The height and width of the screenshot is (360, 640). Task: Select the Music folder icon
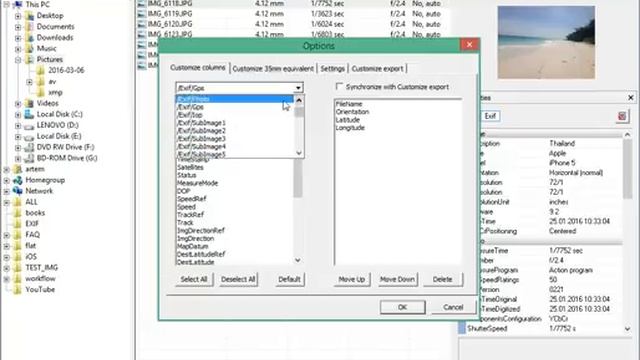coord(29,49)
